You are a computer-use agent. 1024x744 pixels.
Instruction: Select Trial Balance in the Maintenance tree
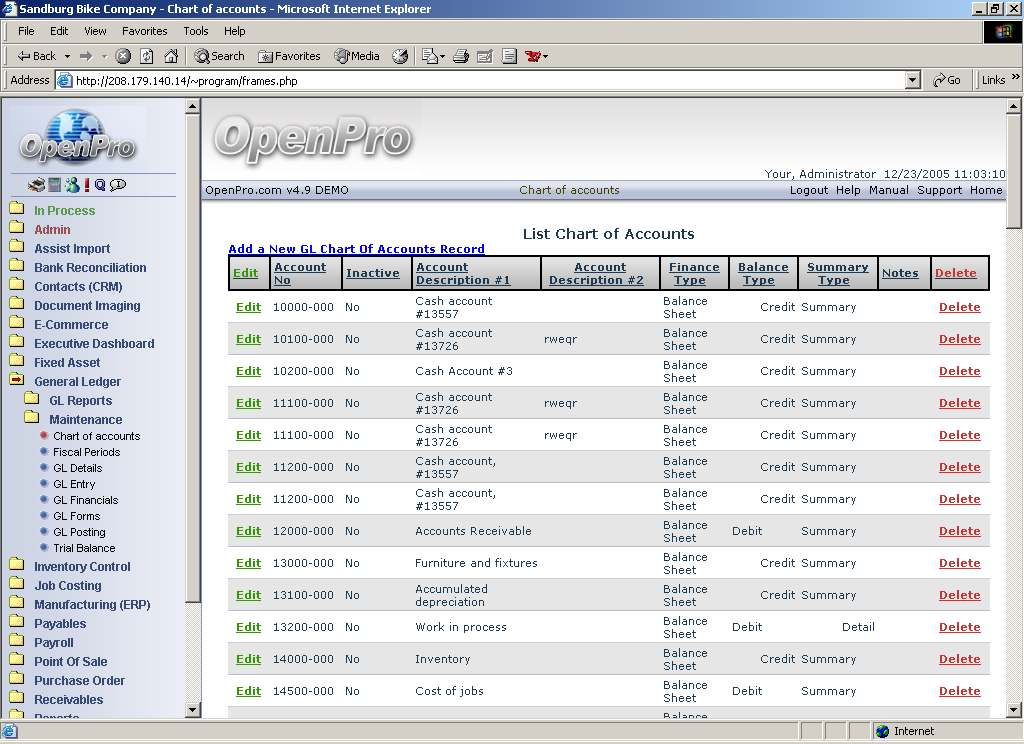[x=84, y=548]
